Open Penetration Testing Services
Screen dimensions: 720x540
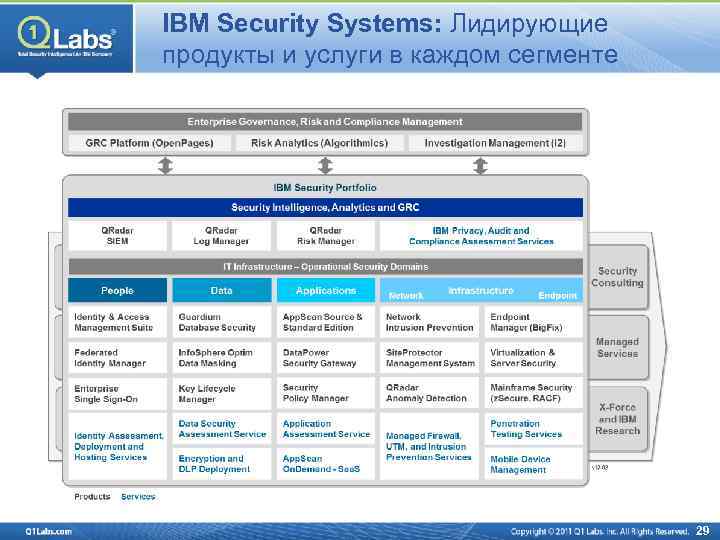pos(534,429)
